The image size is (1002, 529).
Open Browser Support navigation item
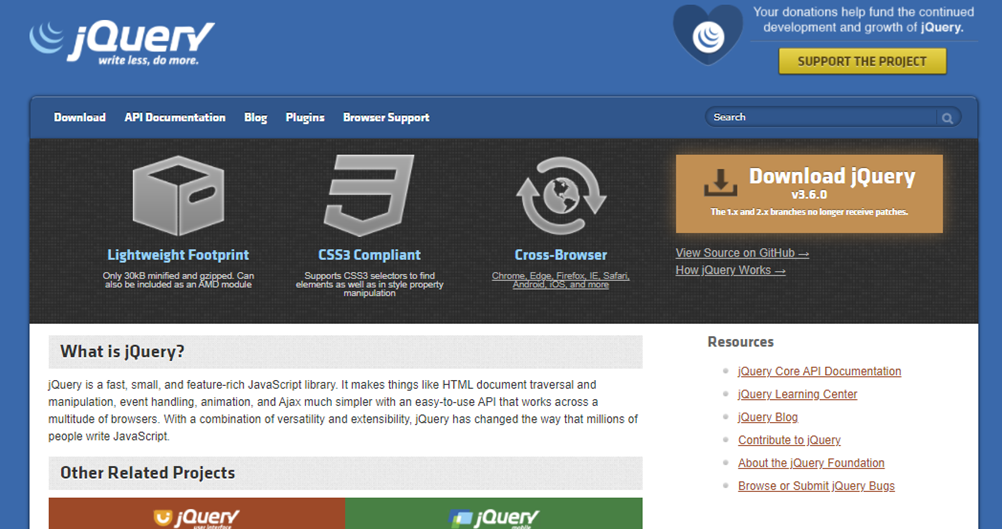coord(386,118)
